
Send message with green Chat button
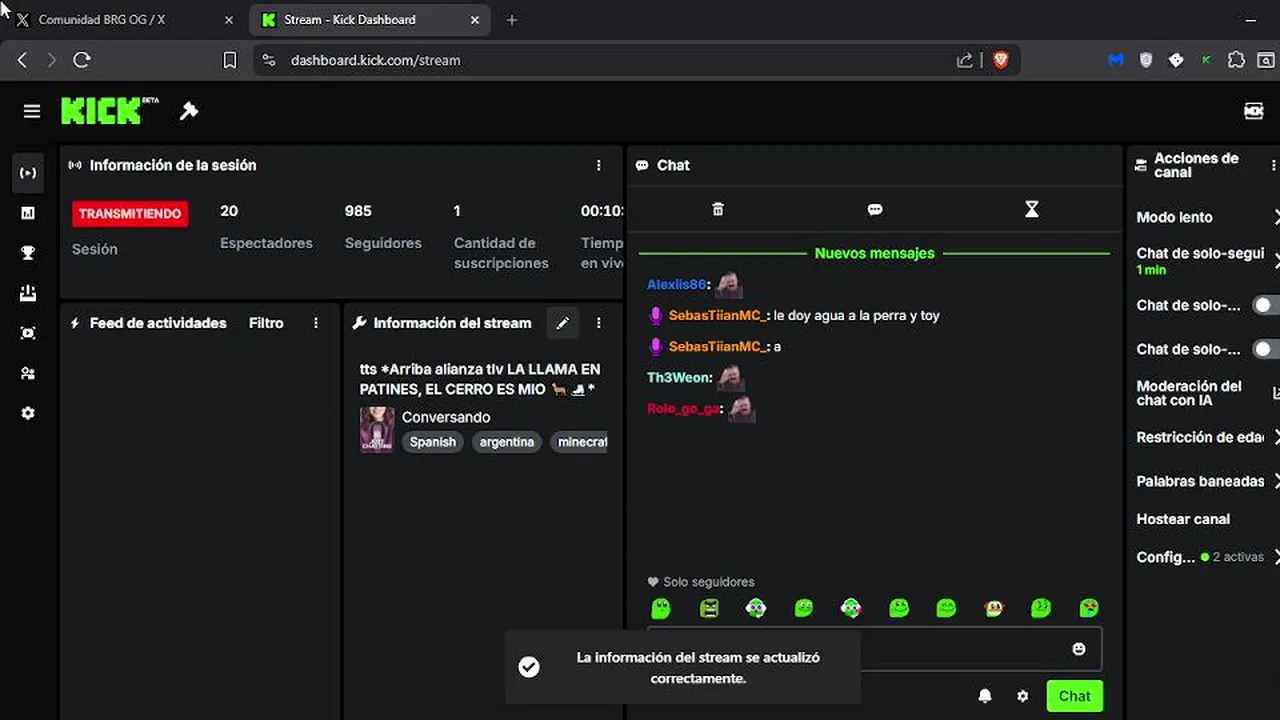(1074, 696)
